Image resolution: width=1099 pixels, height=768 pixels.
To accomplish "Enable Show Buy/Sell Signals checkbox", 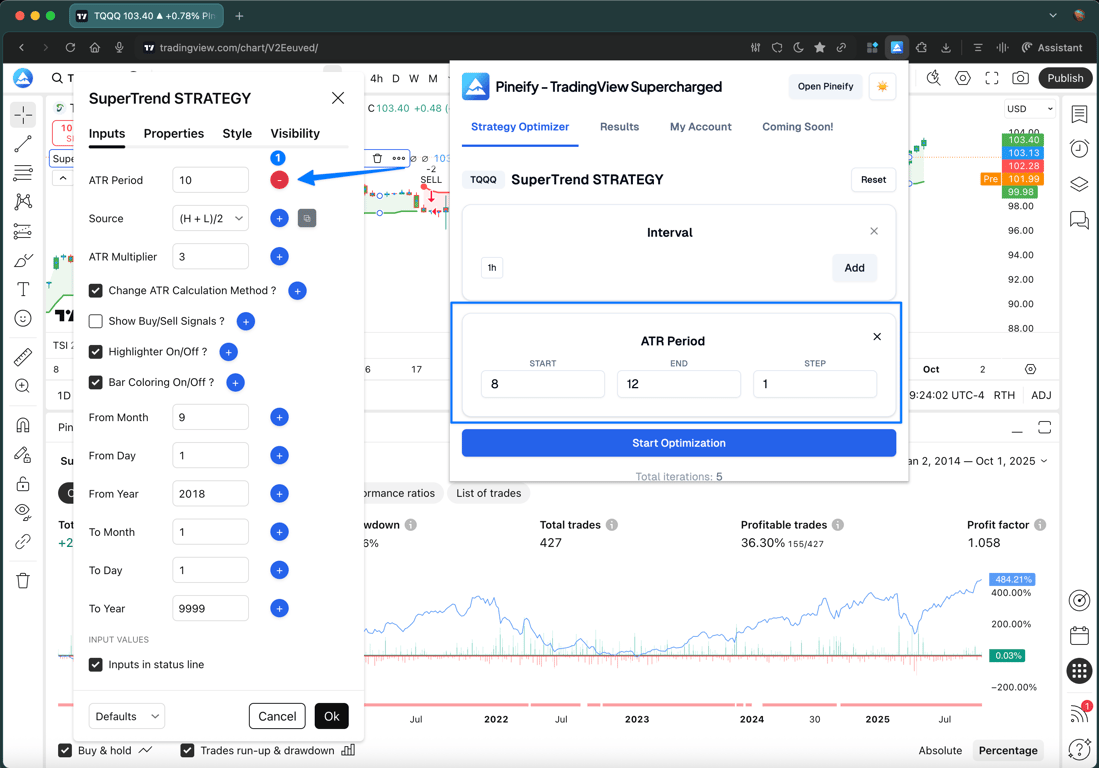I will point(96,321).
